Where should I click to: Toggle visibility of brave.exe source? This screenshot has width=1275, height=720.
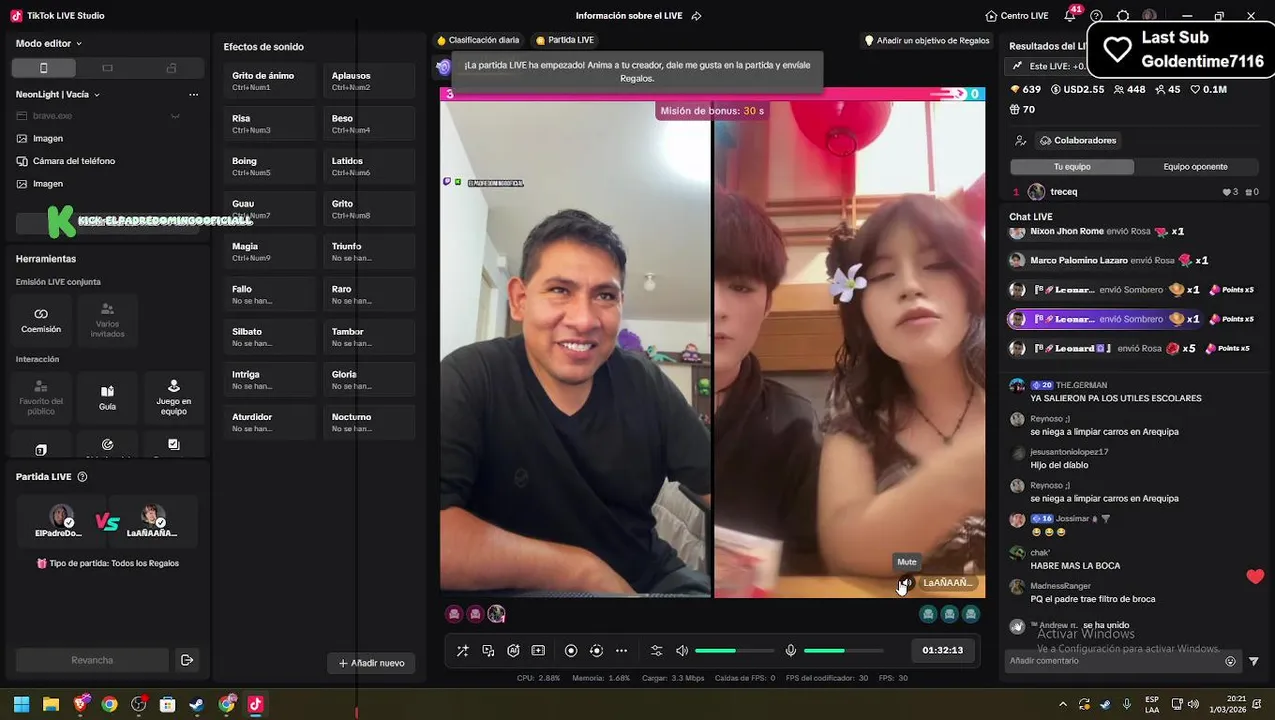click(175, 116)
